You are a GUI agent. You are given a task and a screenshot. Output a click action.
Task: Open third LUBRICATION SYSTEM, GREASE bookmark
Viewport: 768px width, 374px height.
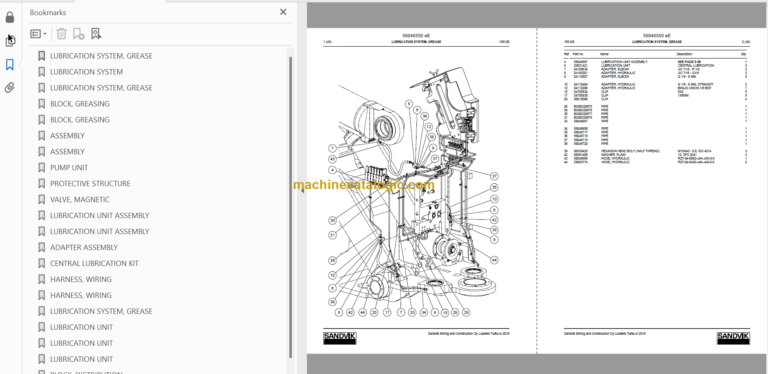coord(101,311)
